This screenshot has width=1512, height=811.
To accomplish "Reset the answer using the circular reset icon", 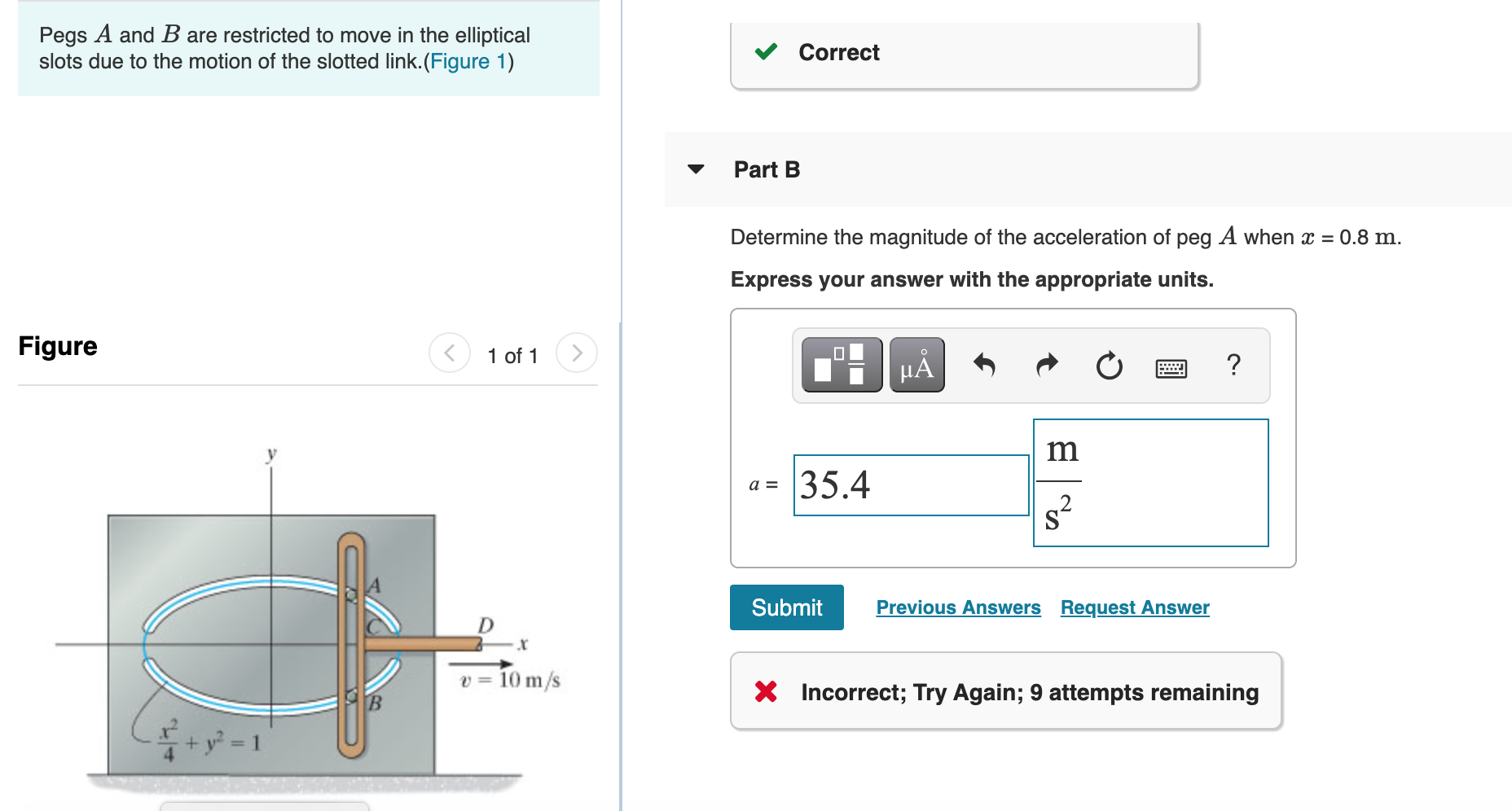I will pos(1110,366).
